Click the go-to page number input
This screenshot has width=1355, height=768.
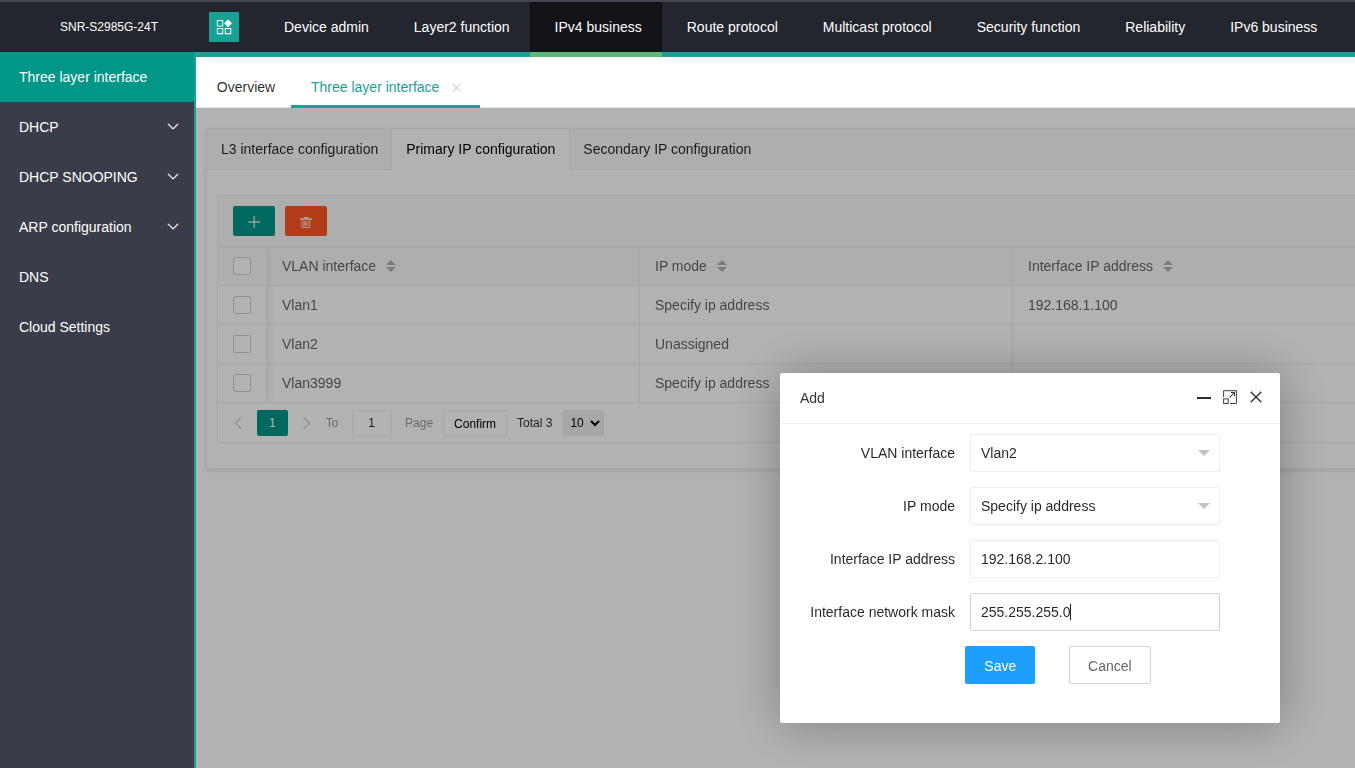(x=372, y=423)
